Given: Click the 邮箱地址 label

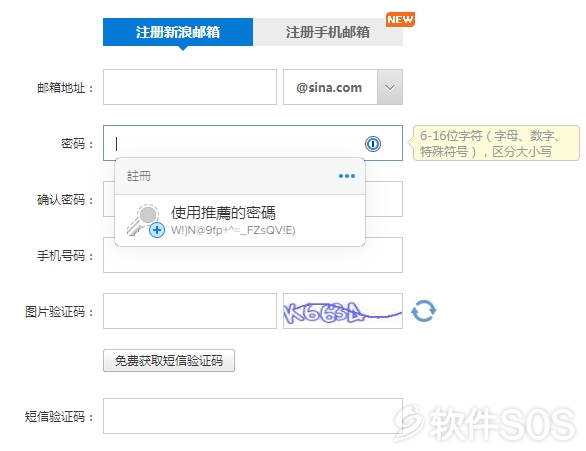Looking at the screenshot, I should click(65, 88).
